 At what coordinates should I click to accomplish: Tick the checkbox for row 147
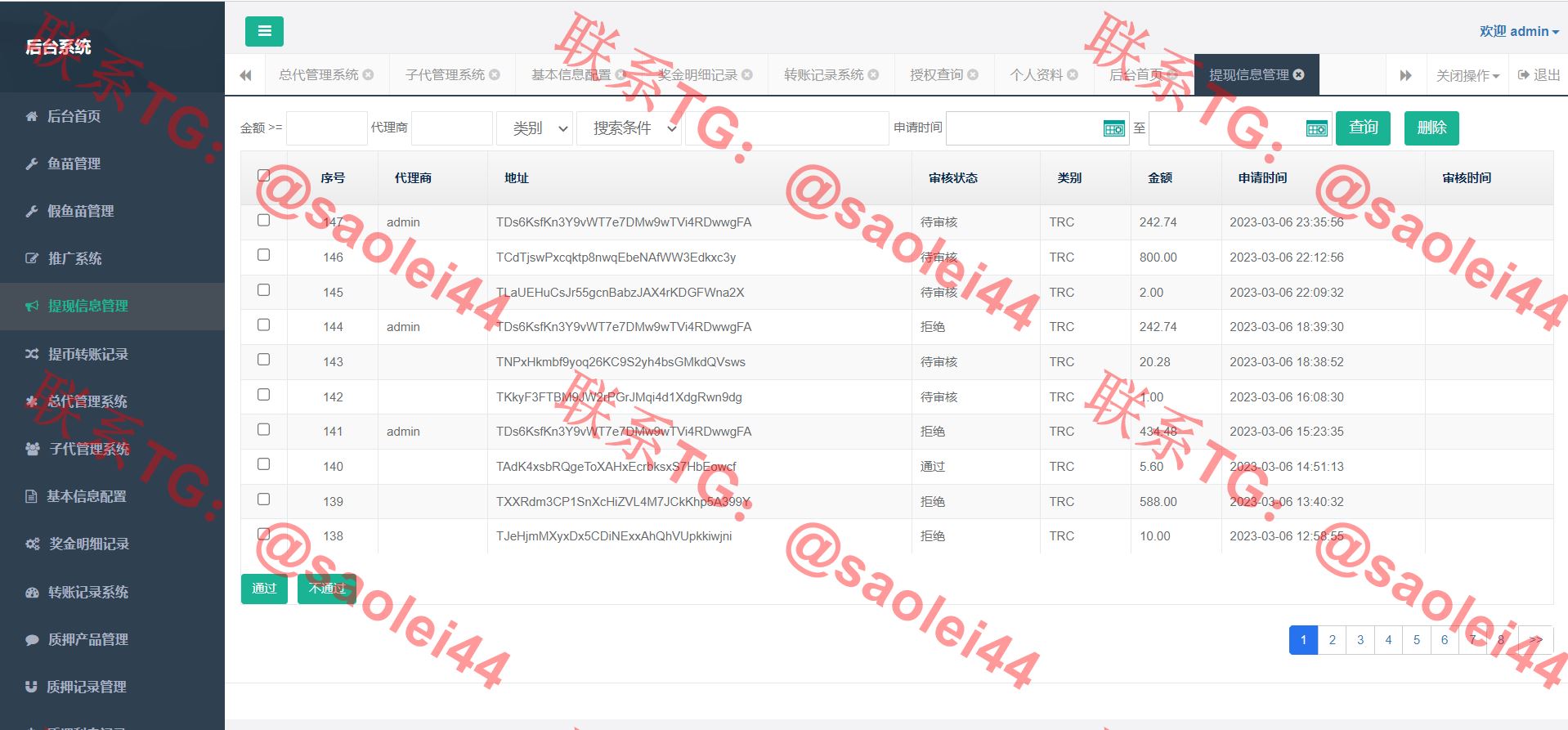(x=263, y=220)
